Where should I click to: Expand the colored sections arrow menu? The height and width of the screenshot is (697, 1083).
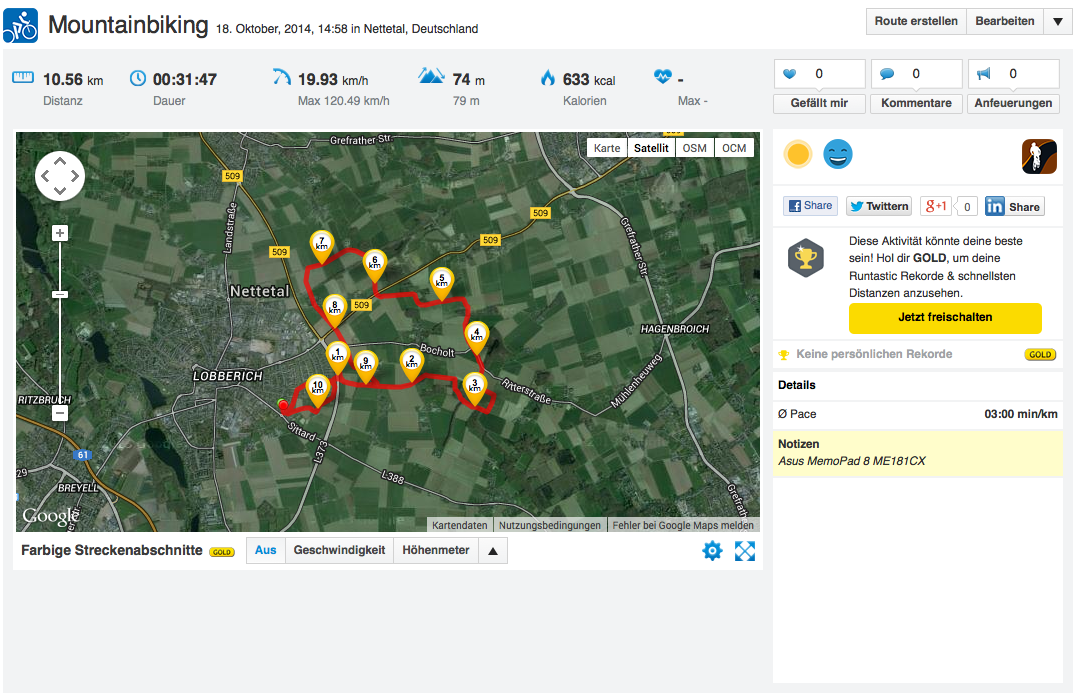click(492, 551)
